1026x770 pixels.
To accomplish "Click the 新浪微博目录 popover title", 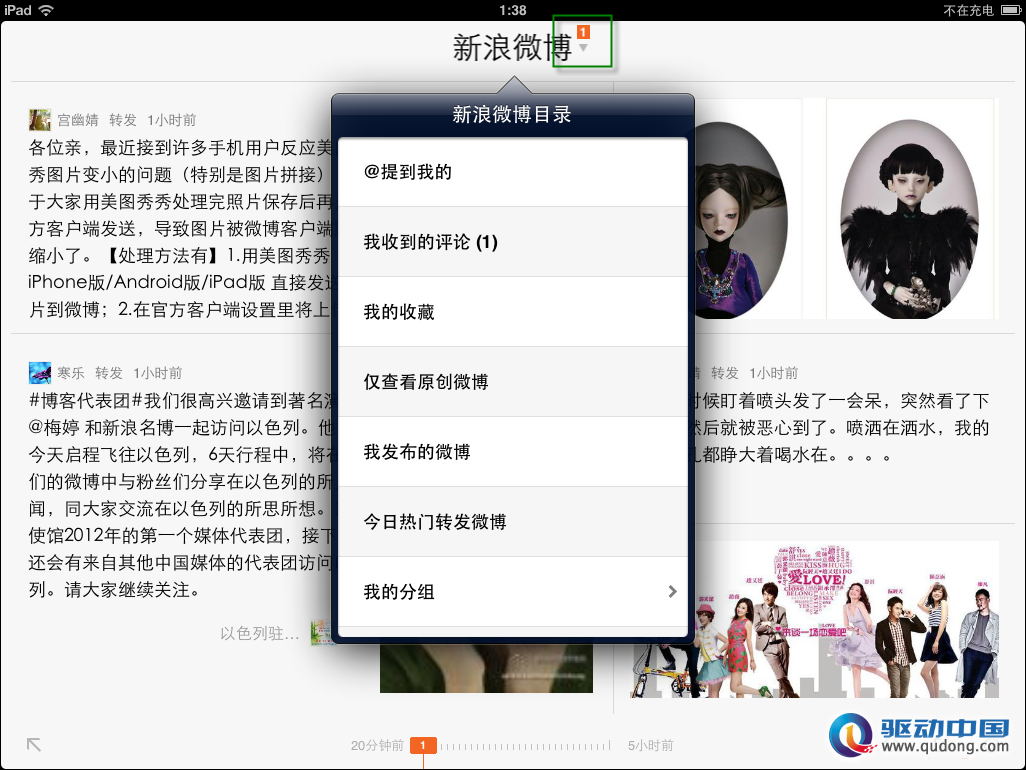I will (x=512, y=114).
